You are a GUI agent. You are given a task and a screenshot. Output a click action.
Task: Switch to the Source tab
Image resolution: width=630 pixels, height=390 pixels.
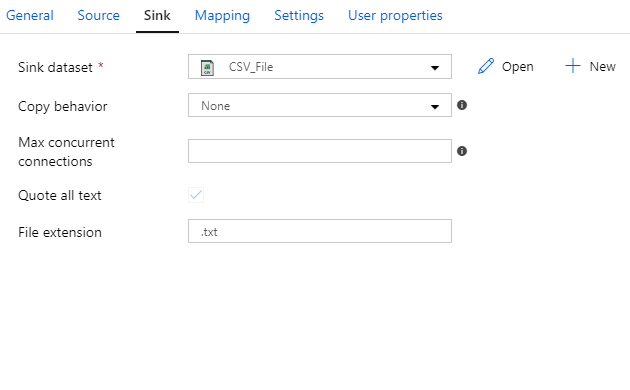tap(98, 15)
